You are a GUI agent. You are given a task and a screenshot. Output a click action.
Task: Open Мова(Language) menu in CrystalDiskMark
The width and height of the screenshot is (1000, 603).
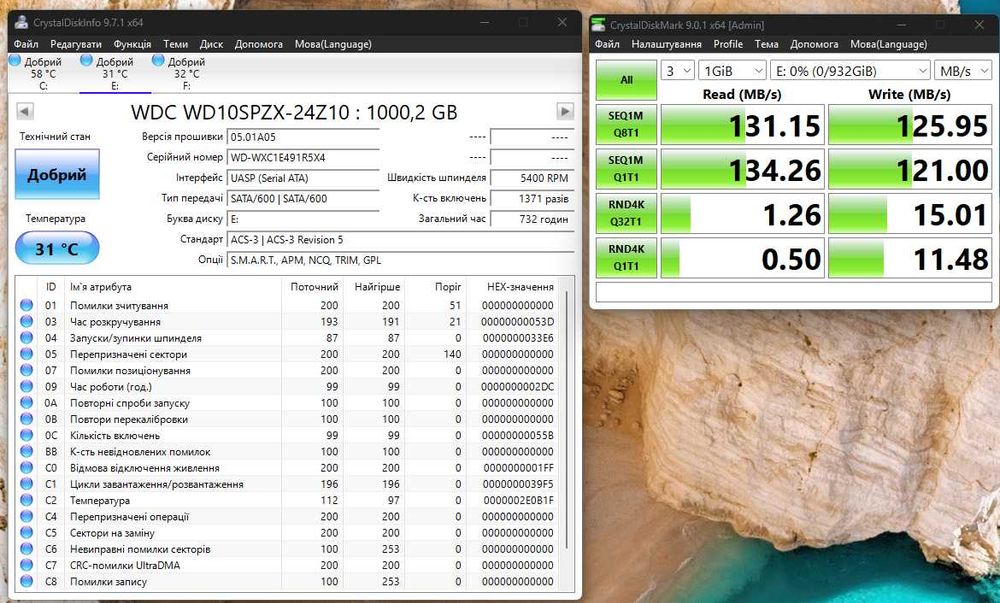(888, 44)
